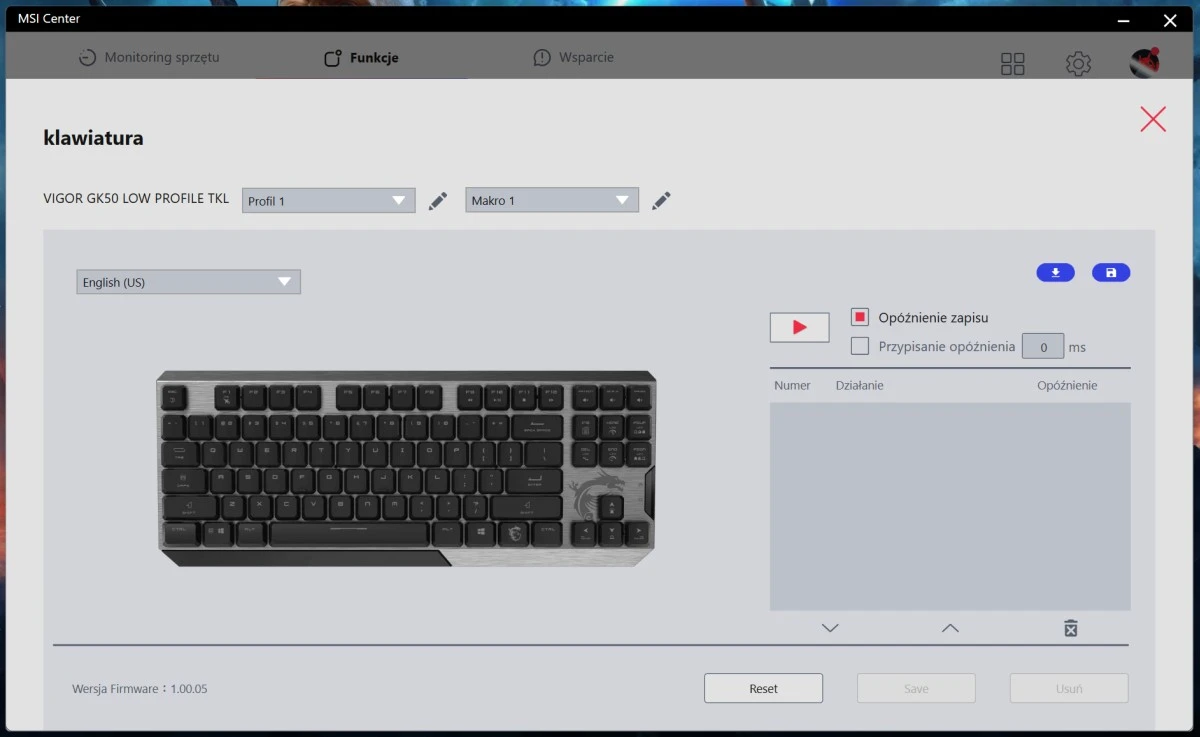Click the blue download/import macro icon
This screenshot has width=1200, height=737.
(x=1055, y=272)
